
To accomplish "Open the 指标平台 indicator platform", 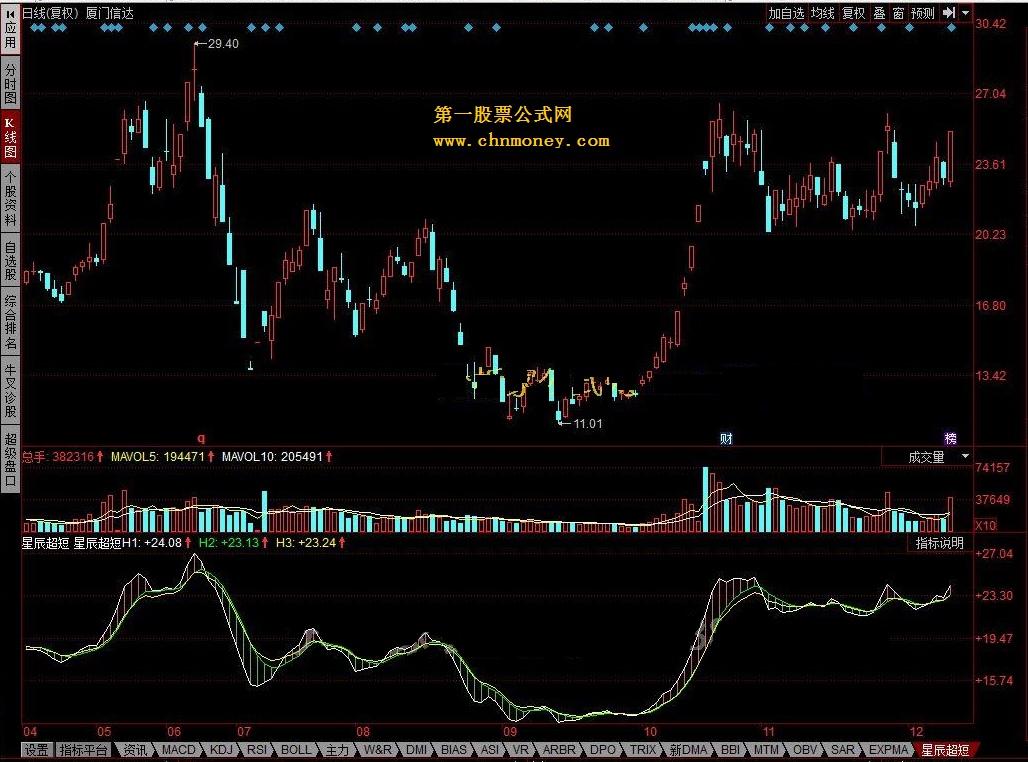I will click(x=83, y=750).
